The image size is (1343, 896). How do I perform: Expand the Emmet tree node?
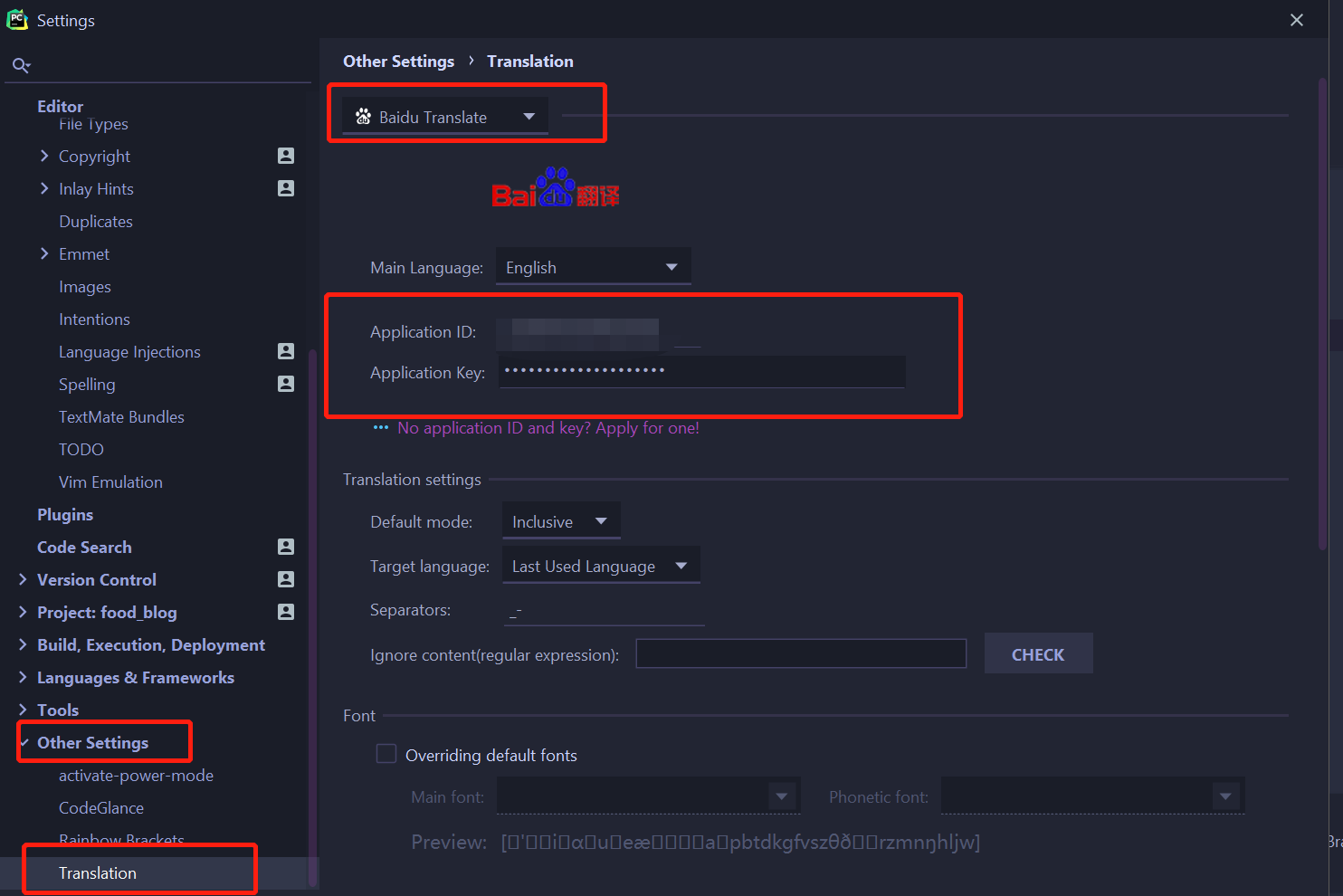[x=44, y=253]
